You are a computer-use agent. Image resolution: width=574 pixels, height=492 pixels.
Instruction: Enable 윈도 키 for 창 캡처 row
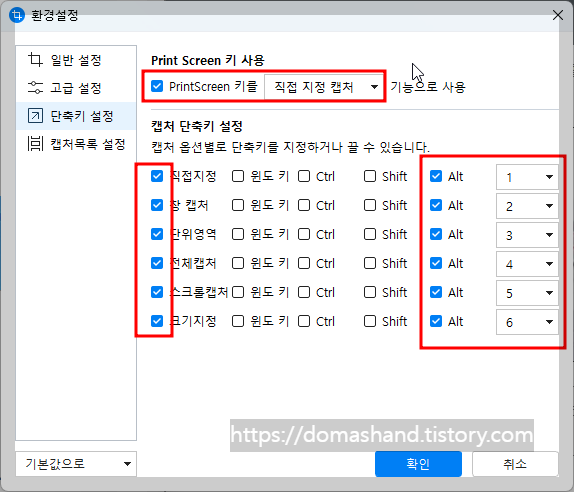point(238,205)
